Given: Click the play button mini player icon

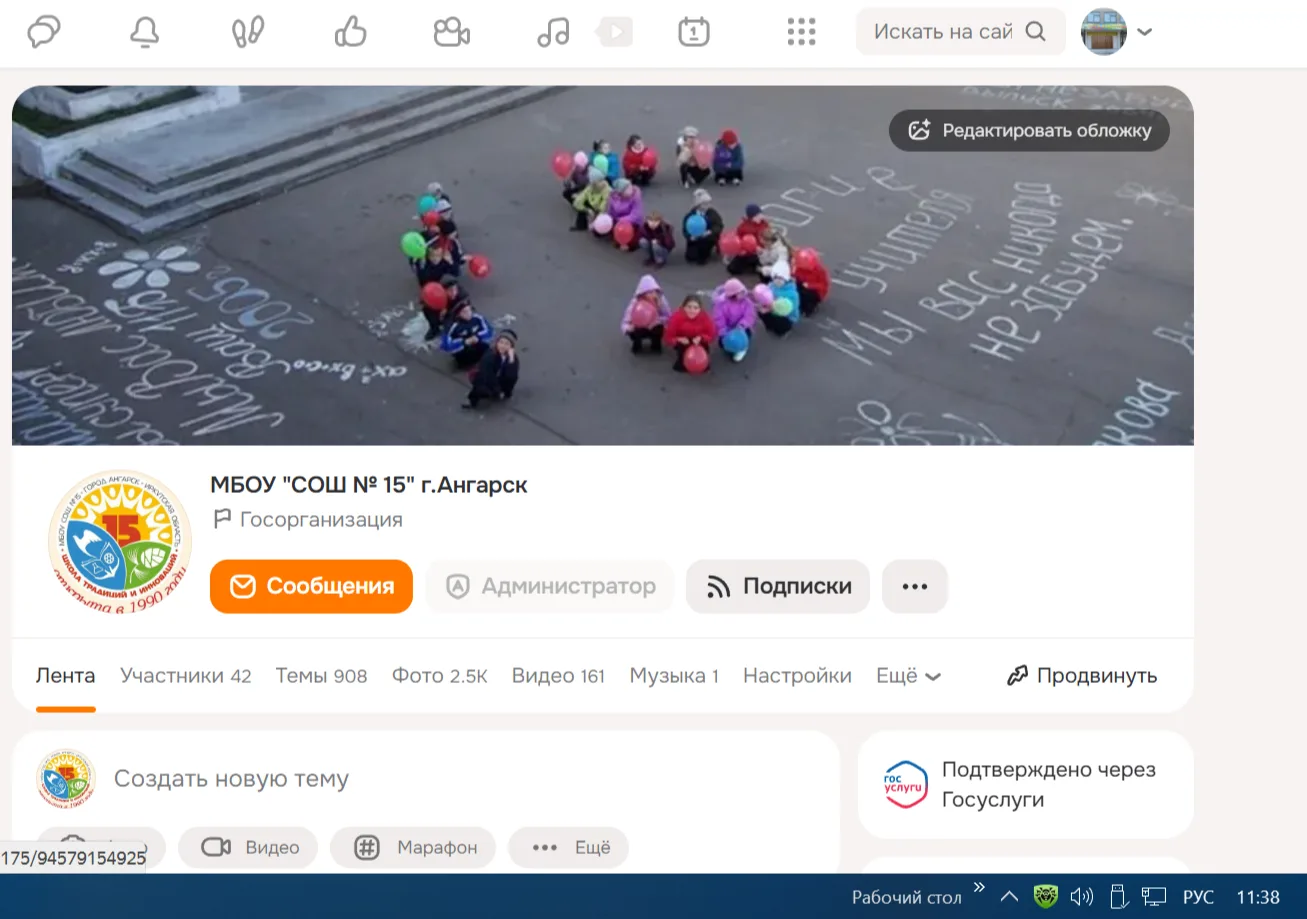Looking at the screenshot, I should point(614,32).
